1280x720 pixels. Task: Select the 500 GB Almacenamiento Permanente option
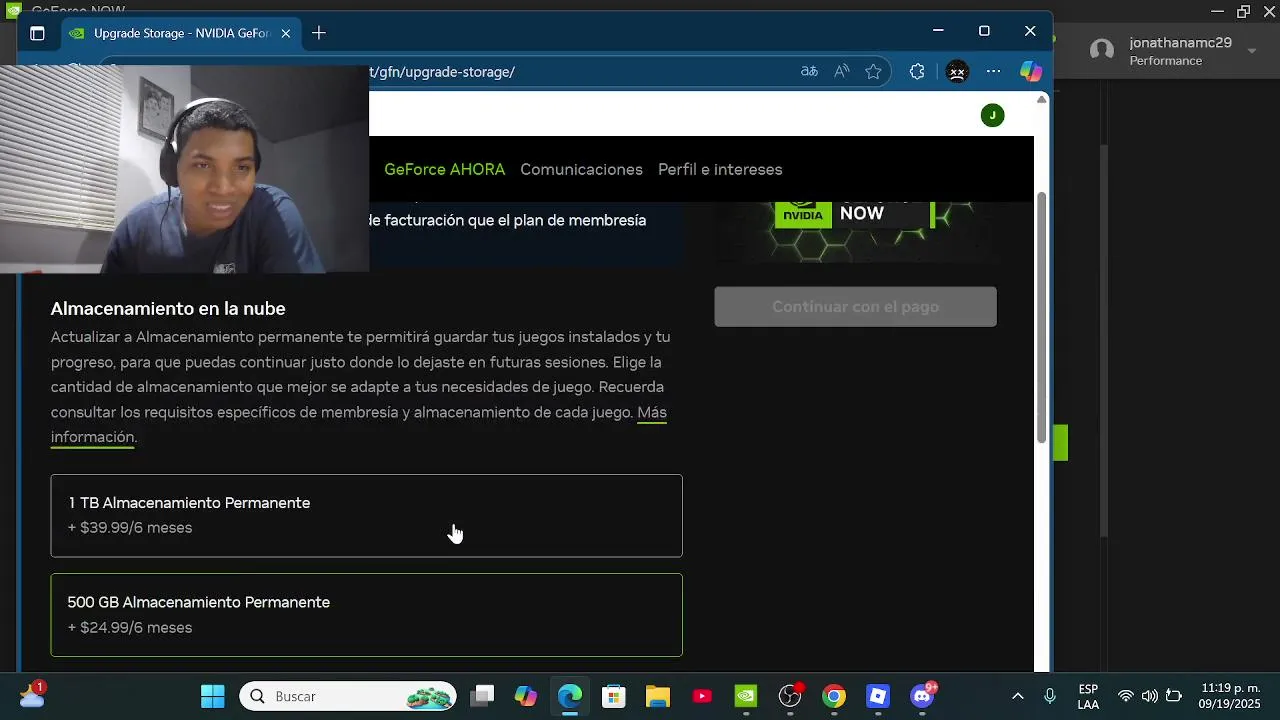pos(366,615)
